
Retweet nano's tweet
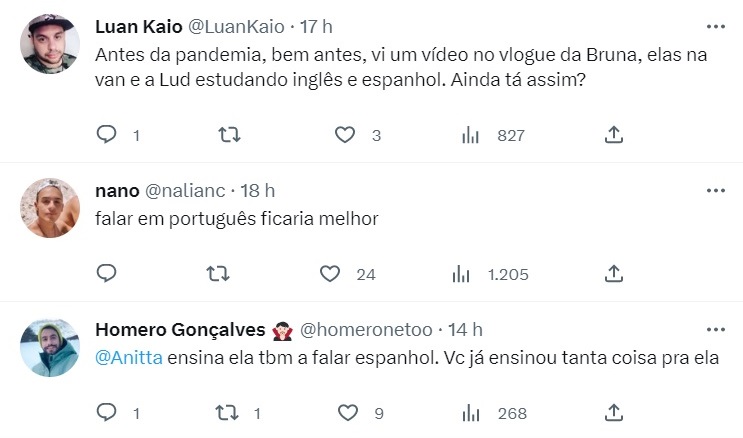216,273
